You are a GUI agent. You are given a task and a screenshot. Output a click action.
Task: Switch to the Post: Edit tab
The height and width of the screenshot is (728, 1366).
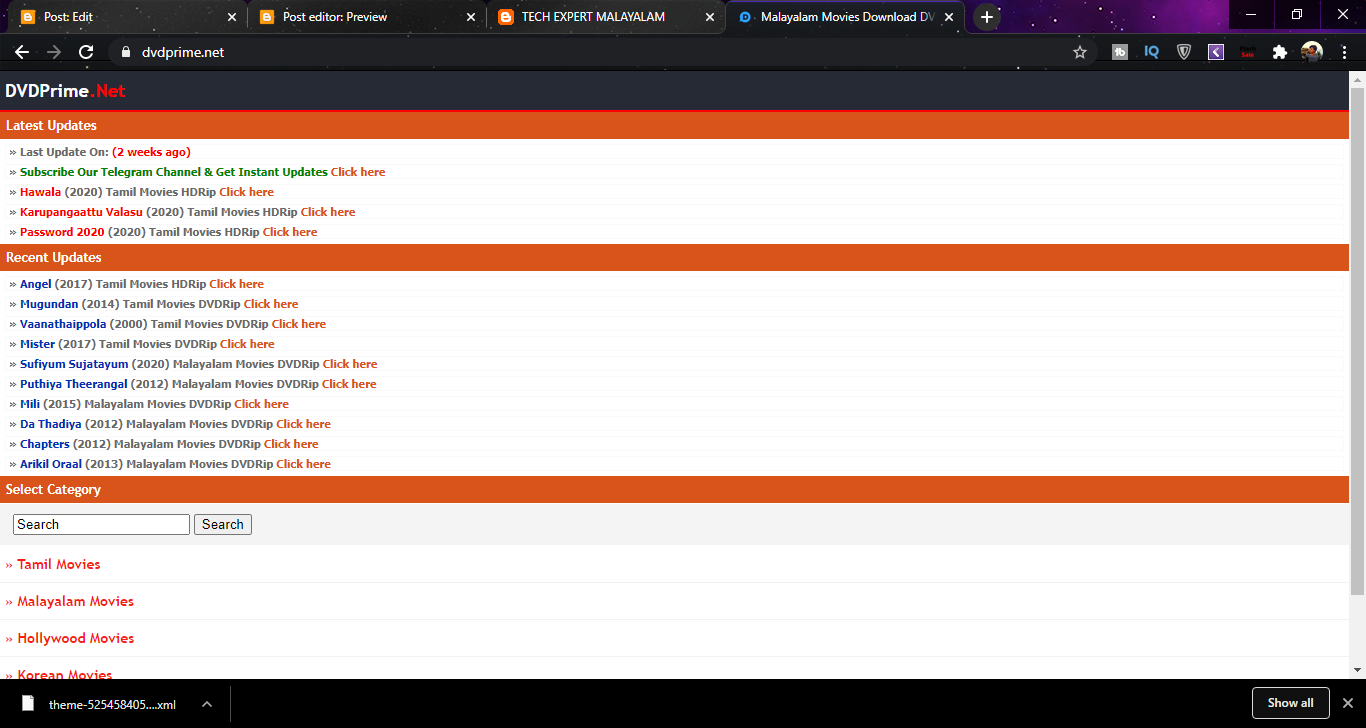tap(126, 17)
